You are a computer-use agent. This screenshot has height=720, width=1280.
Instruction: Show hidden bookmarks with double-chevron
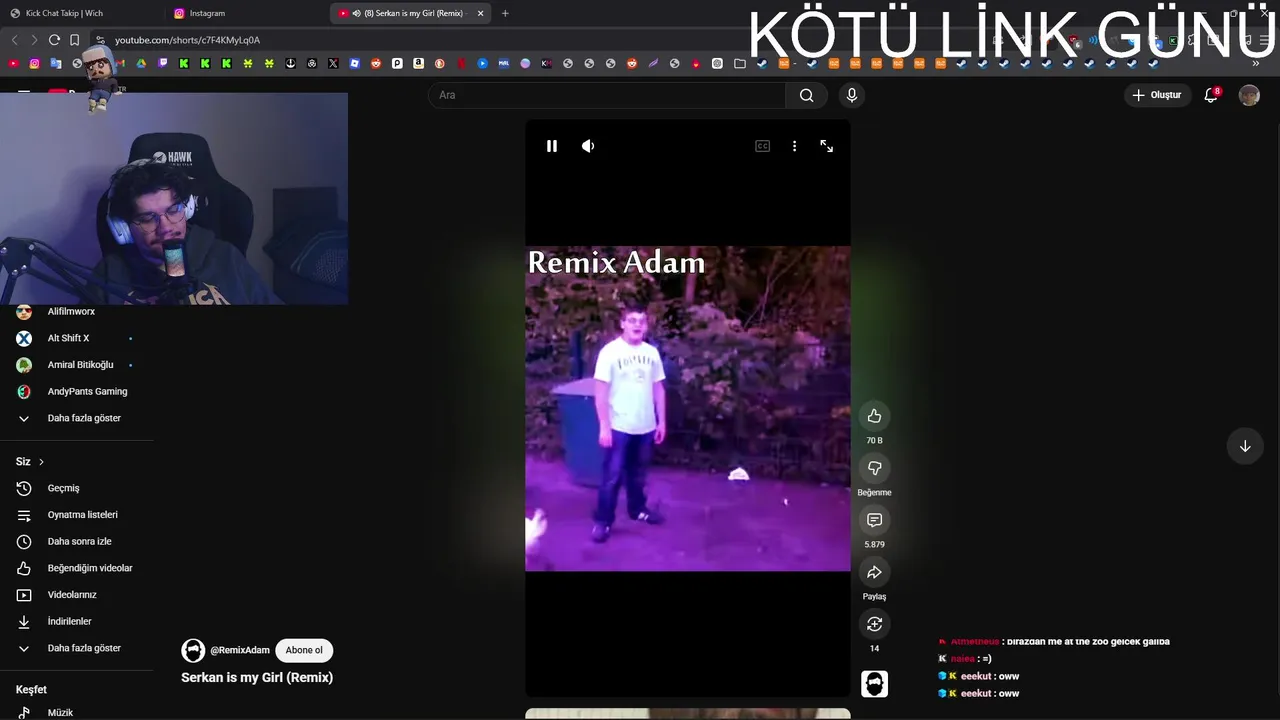(1256, 63)
